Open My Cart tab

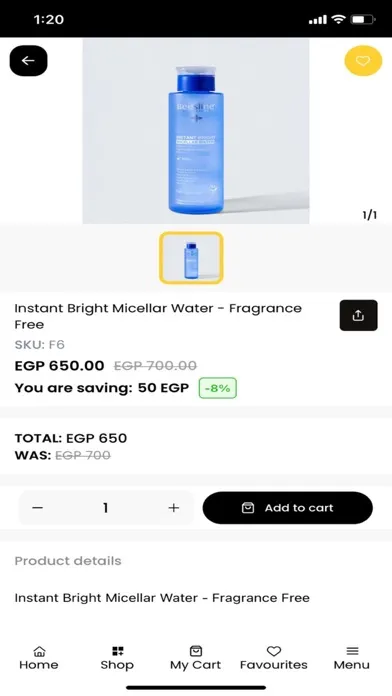click(x=195, y=658)
